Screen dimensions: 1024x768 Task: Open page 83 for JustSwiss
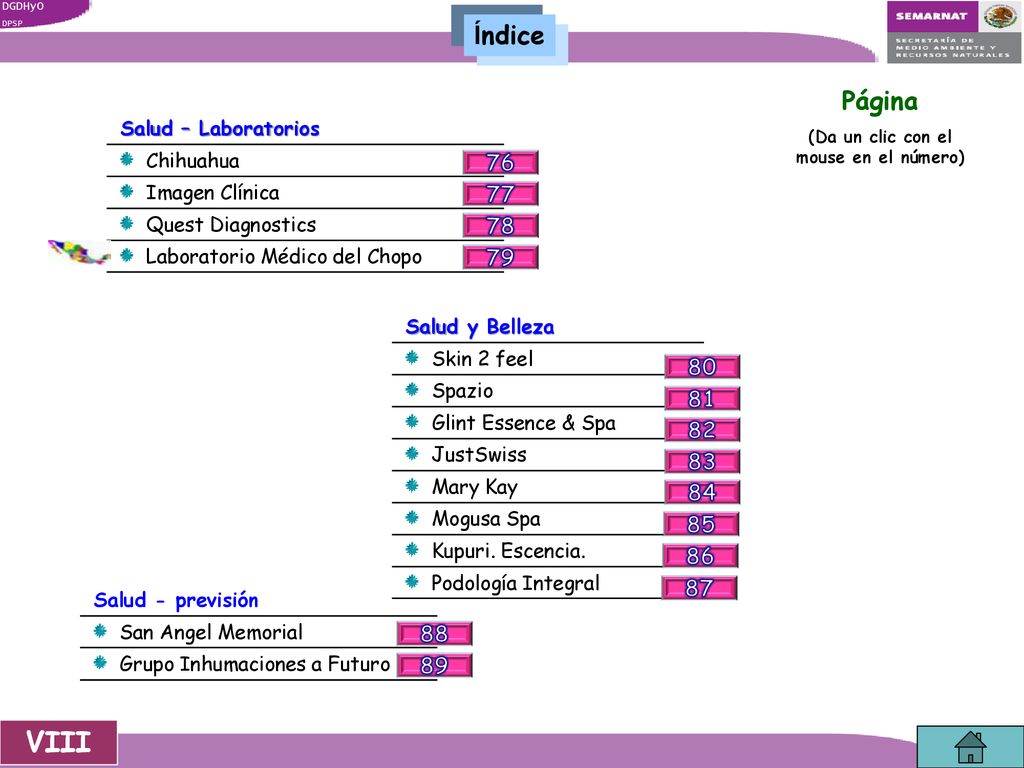coord(702,461)
